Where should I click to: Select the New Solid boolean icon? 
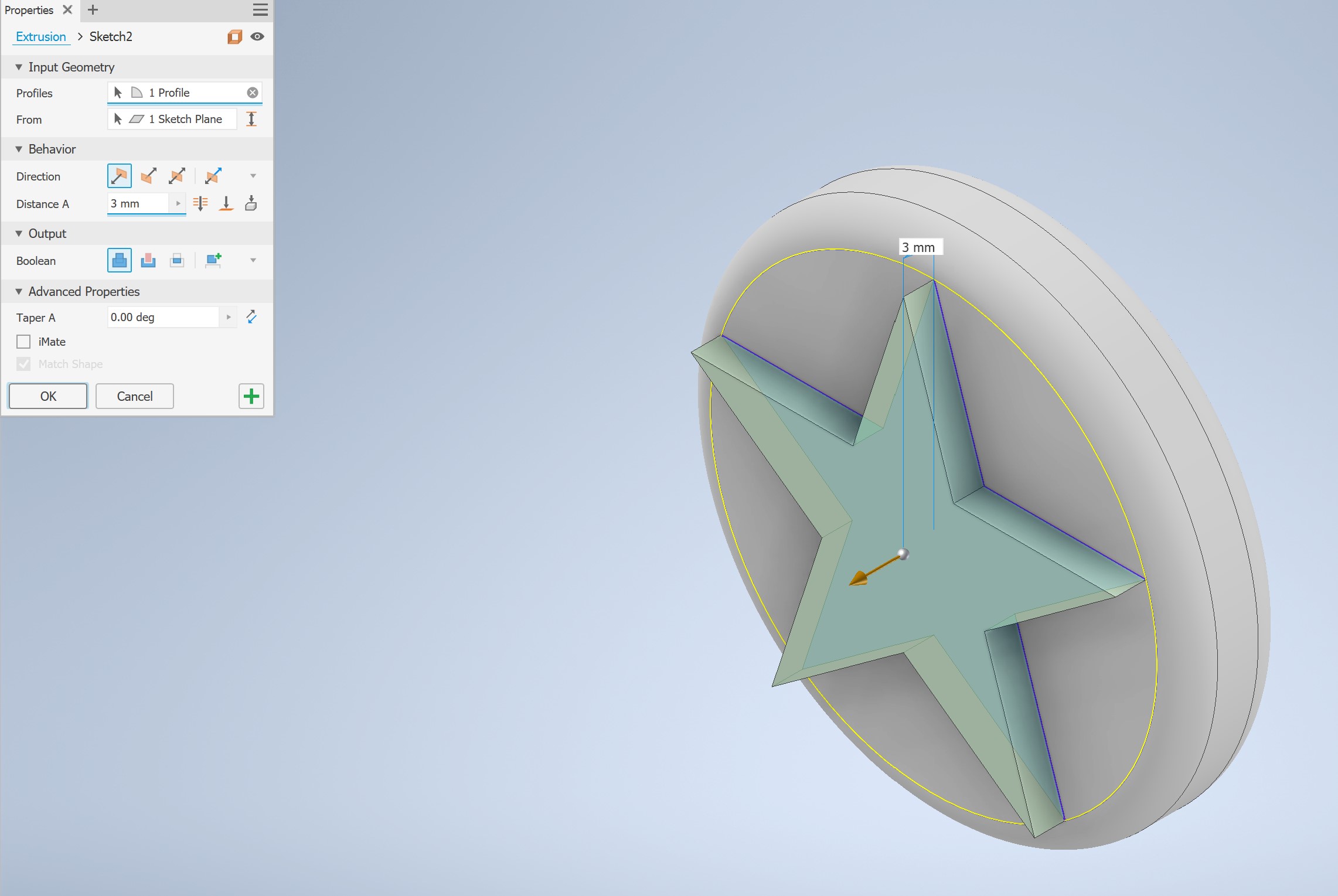[x=213, y=260]
